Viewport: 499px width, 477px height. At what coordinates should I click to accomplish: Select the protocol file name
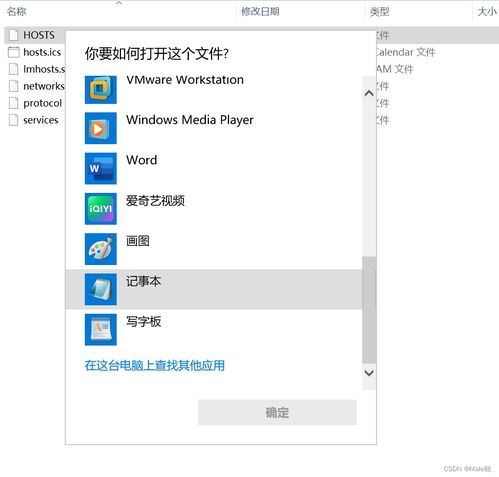pyautogui.click(x=43, y=103)
